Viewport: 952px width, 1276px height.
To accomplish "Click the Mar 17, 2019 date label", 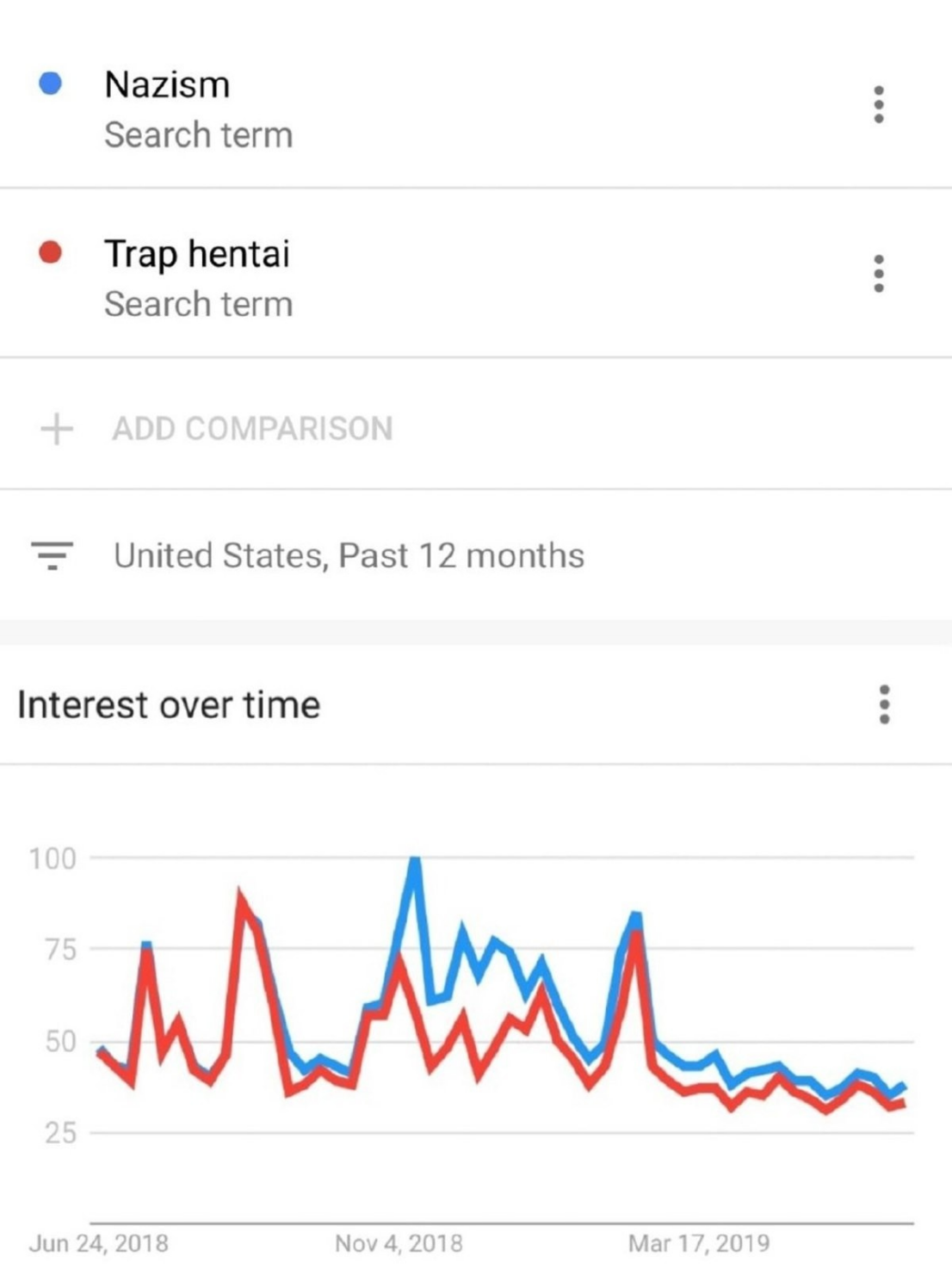I will tap(699, 1243).
